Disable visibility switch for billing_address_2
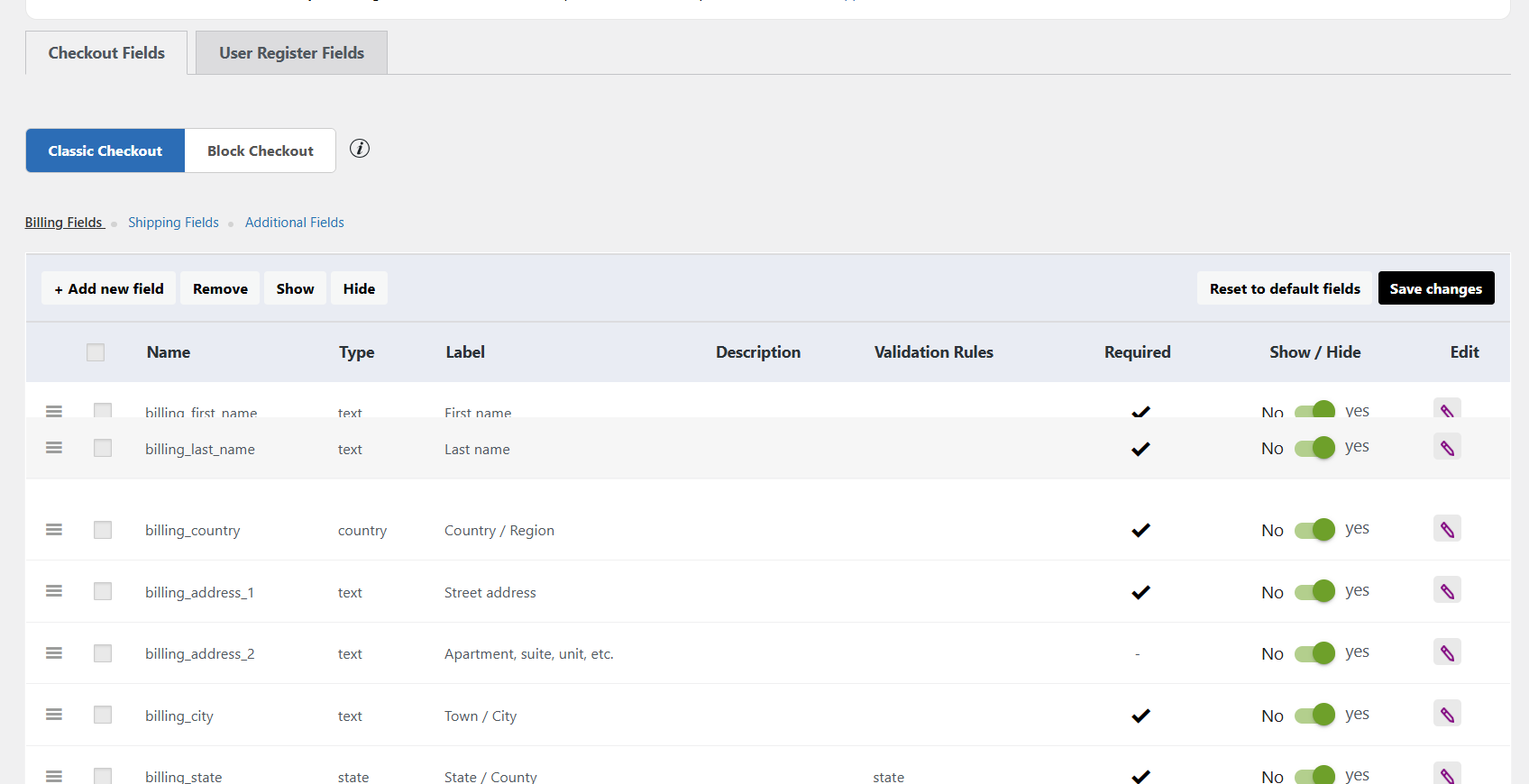Image resolution: width=1529 pixels, height=784 pixels. (x=1314, y=653)
